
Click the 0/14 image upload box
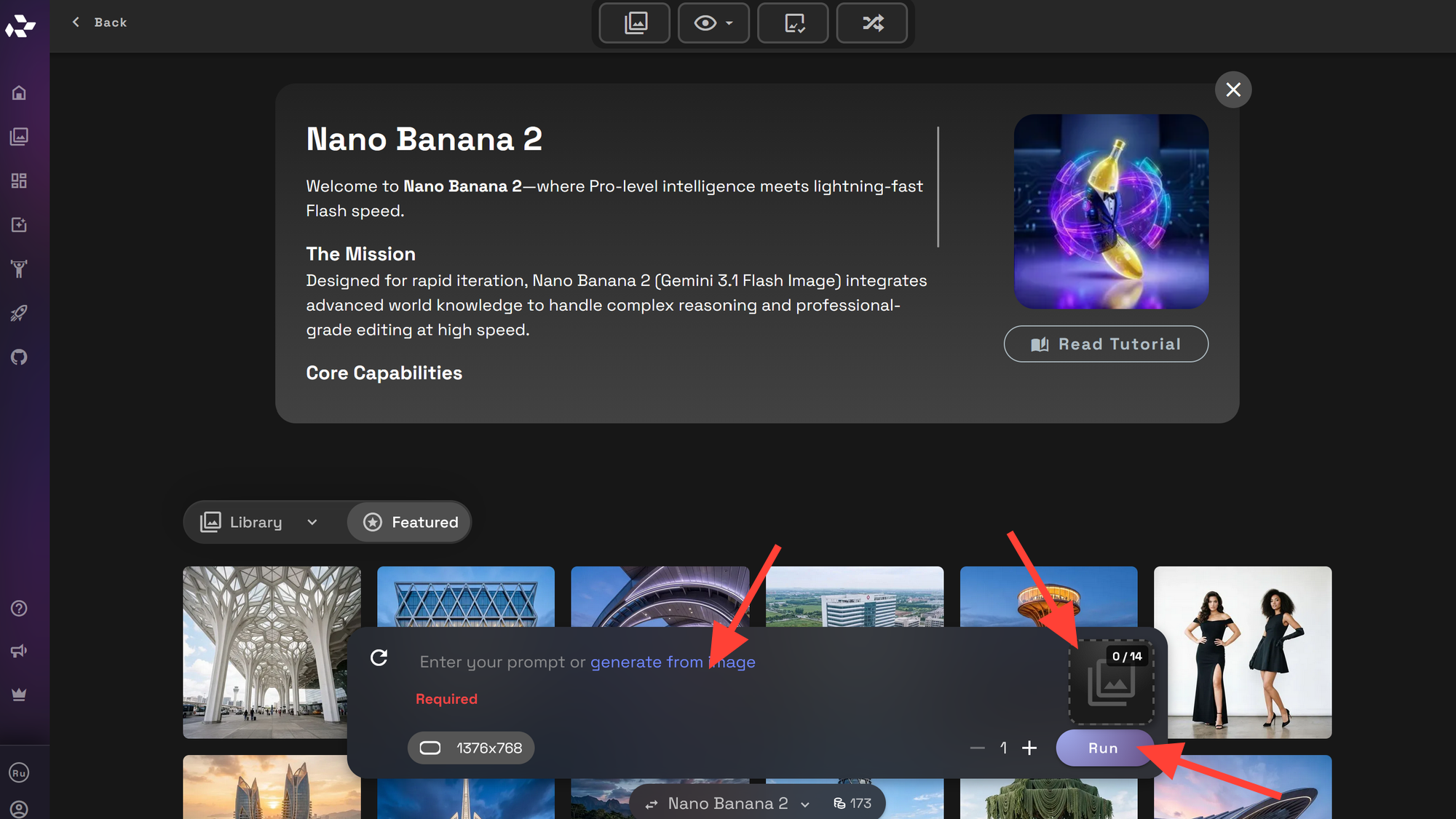(x=1111, y=683)
